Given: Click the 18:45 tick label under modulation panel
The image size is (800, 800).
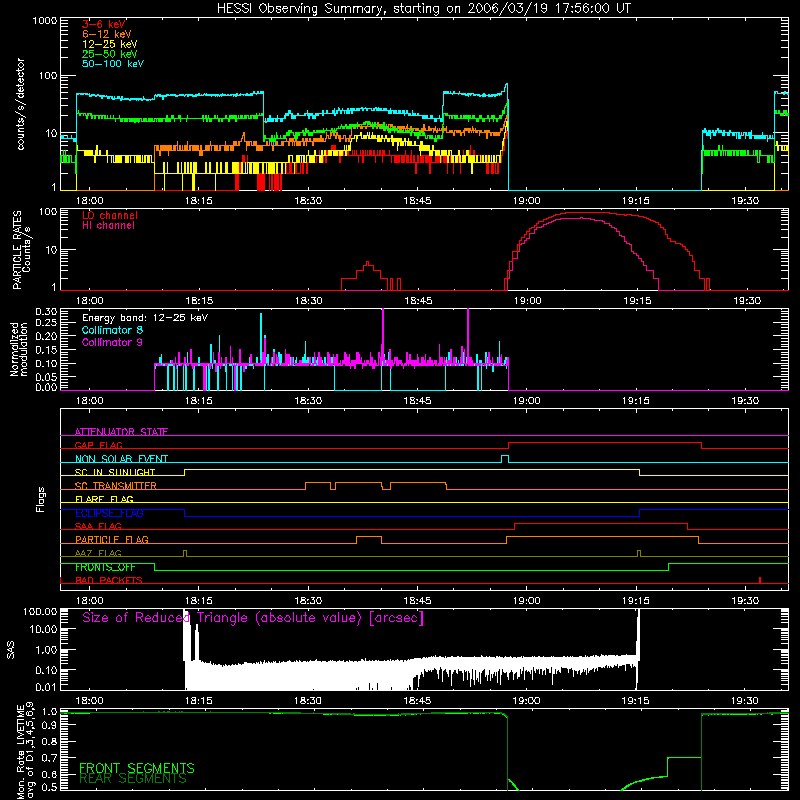Looking at the screenshot, I should click(417, 401).
